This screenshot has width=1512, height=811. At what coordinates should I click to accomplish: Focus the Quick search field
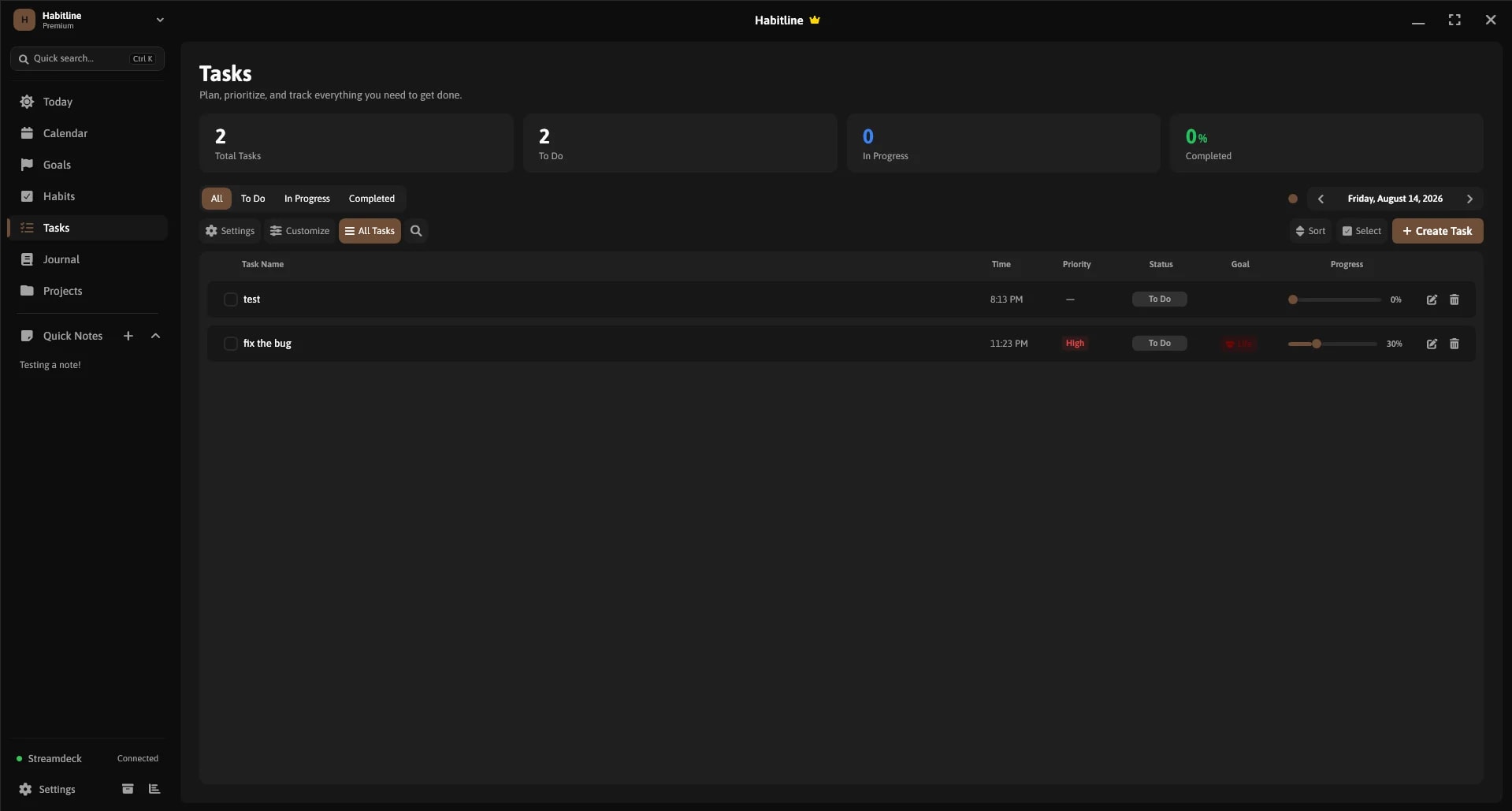pos(87,58)
